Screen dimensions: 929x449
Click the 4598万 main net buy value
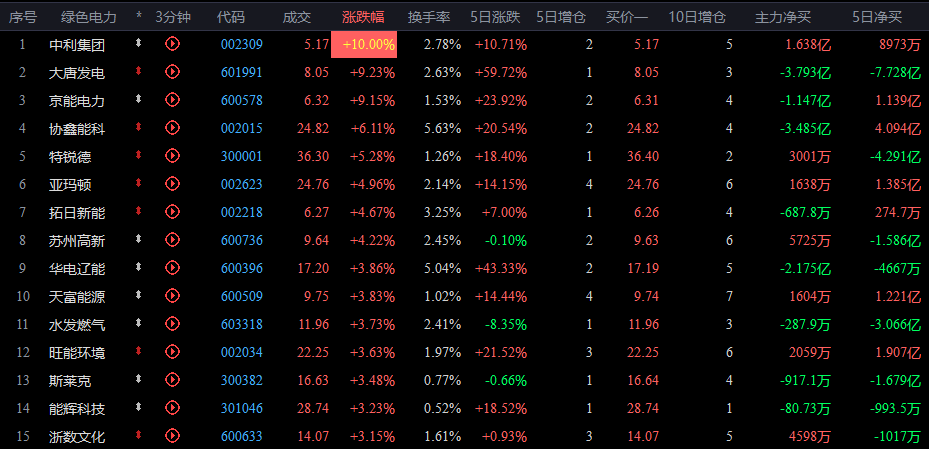[x=810, y=437]
